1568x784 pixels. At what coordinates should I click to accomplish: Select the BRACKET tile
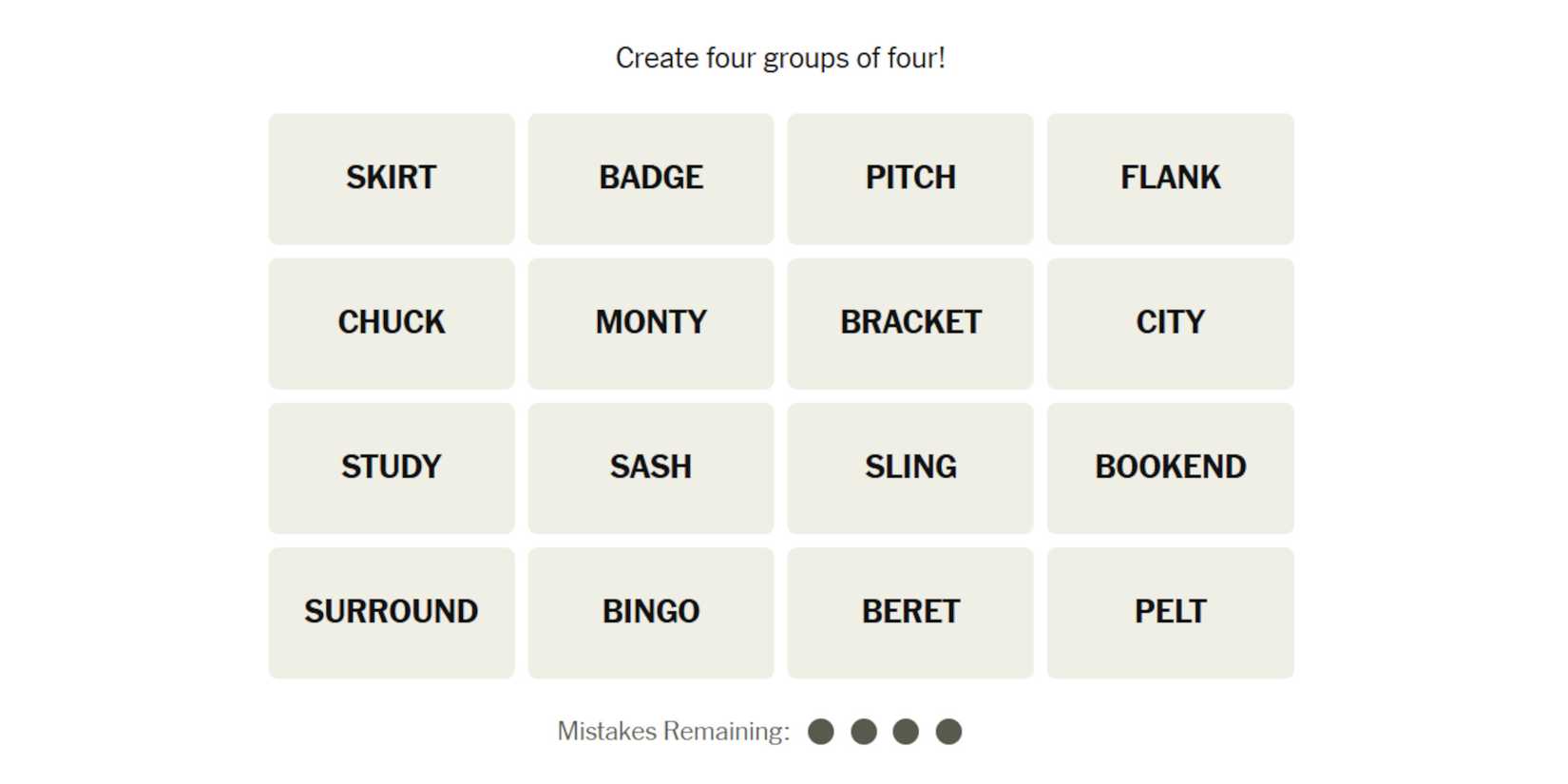pos(910,323)
